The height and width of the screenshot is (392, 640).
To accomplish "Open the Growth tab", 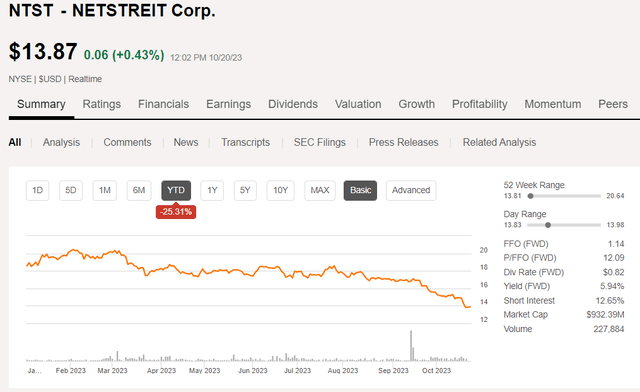I will point(416,105).
